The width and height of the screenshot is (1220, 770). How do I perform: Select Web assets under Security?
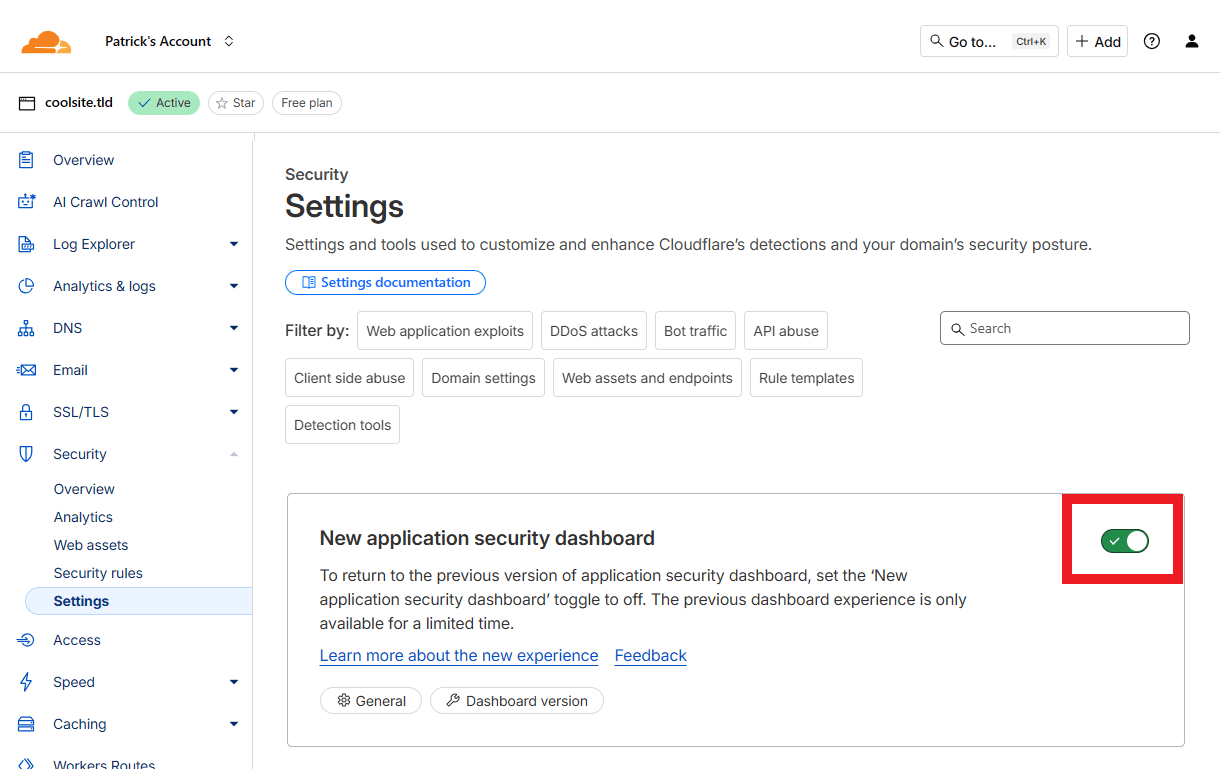tap(91, 545)
